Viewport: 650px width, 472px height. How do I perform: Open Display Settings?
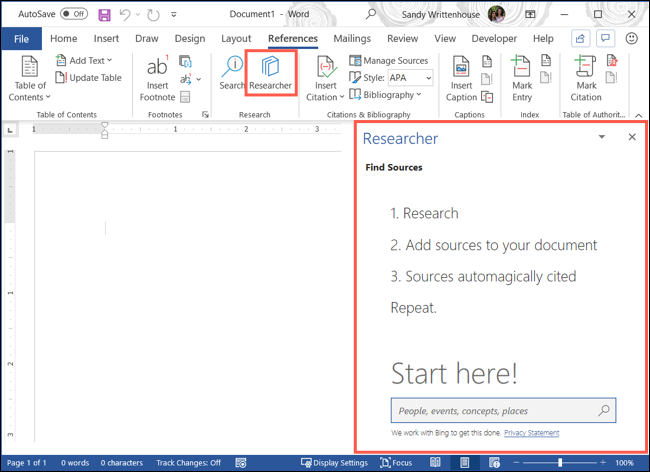point(334,463)
